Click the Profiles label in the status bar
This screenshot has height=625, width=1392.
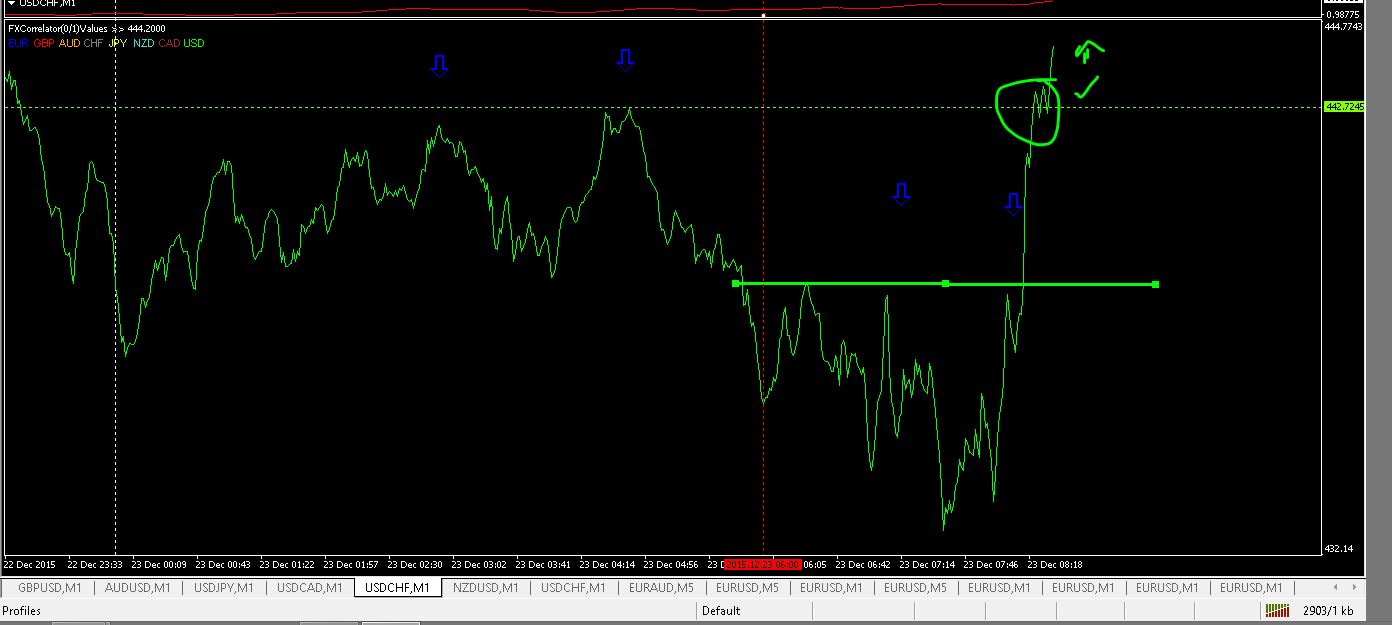22,611
